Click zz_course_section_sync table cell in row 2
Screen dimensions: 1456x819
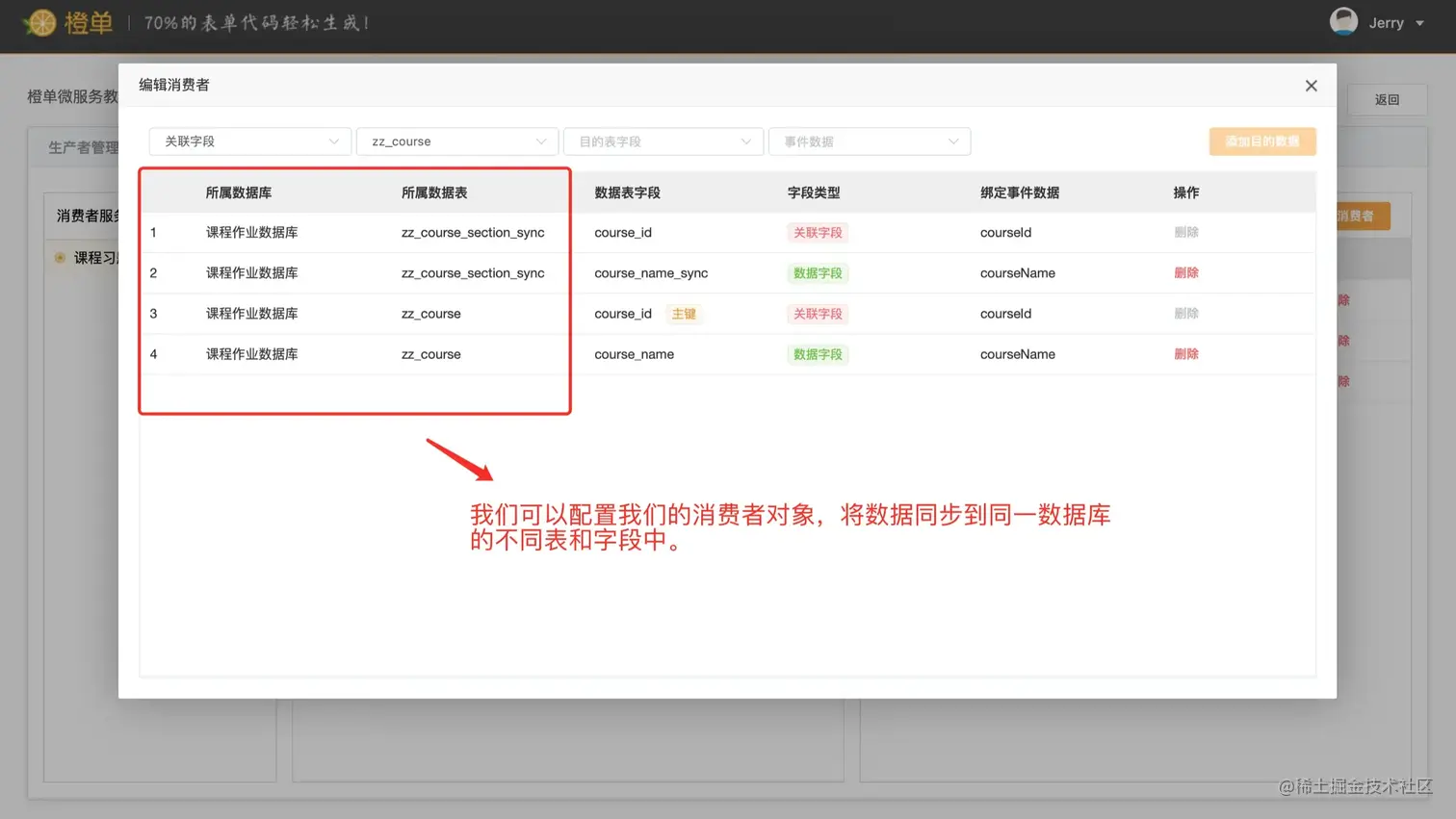coord(473,273)
